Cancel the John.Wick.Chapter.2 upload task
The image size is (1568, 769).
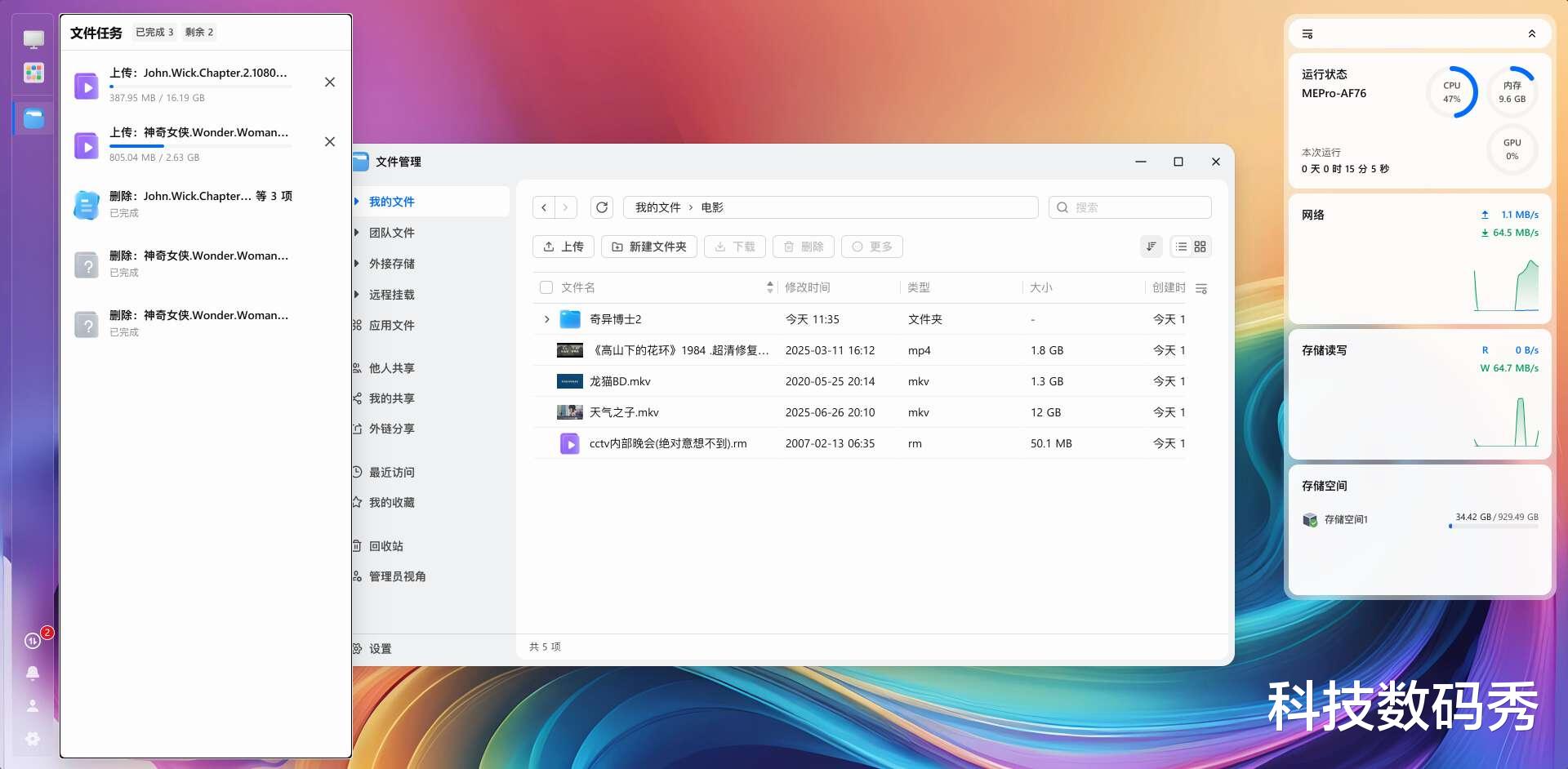[x=330, y=82]
